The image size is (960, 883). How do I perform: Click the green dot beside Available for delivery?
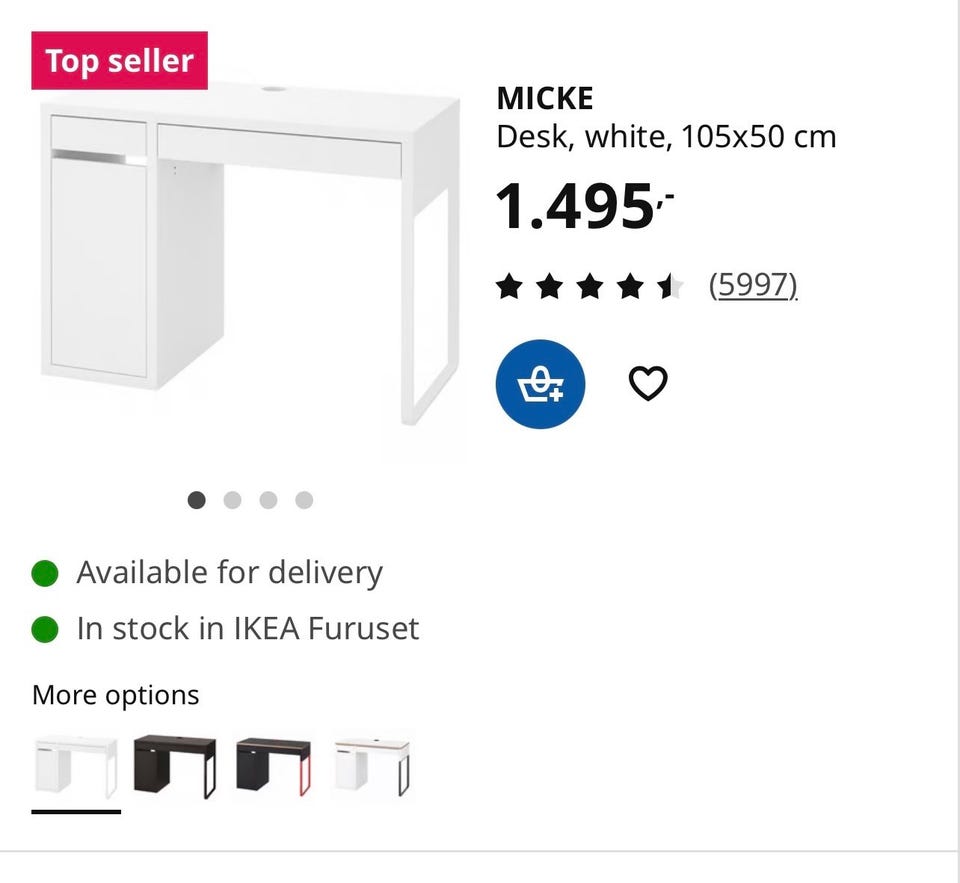click(x=45, y=573)
